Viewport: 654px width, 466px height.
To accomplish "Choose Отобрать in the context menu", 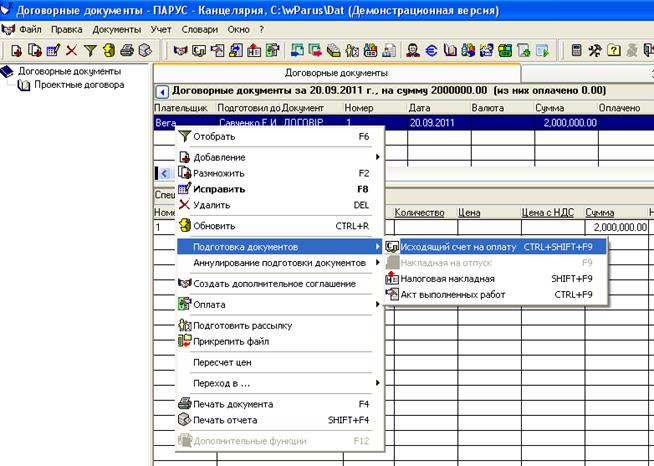I will tap(279, 136).
